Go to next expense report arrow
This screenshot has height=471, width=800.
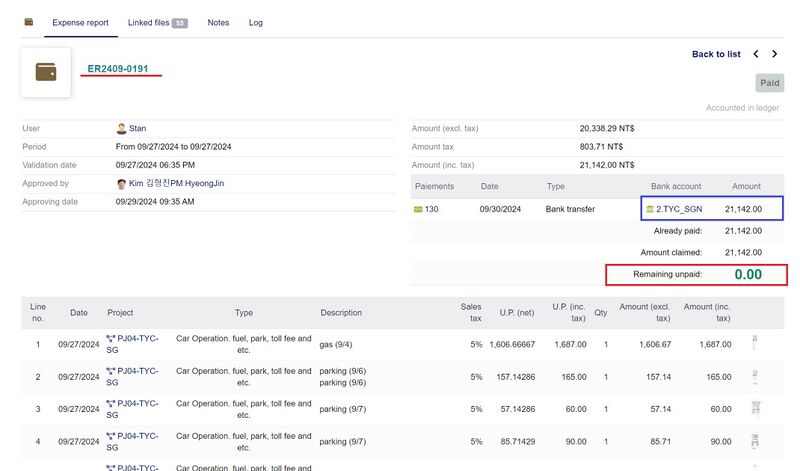(x=774, y=54)
